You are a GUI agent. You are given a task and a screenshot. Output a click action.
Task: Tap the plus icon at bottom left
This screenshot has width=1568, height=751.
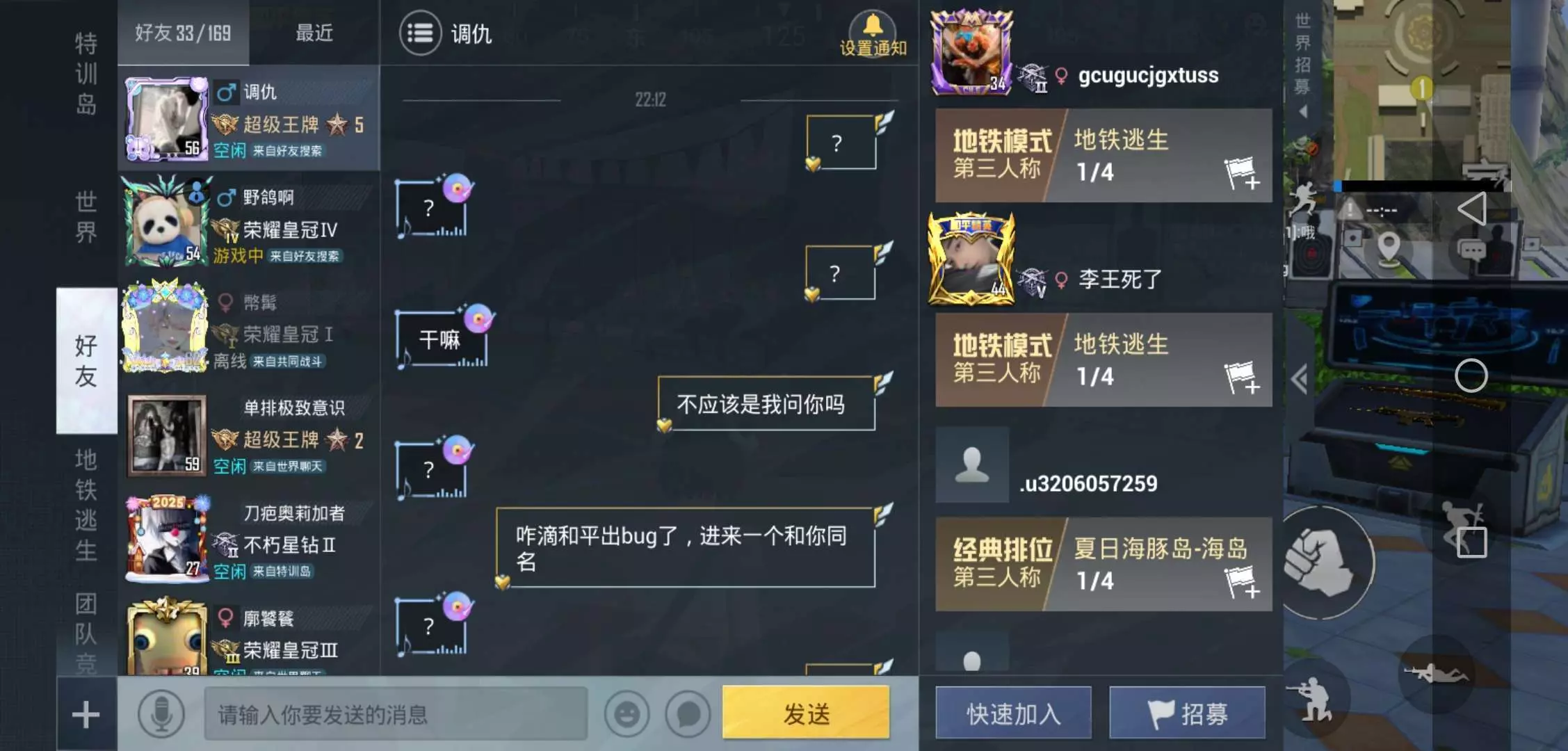[86, 714]
